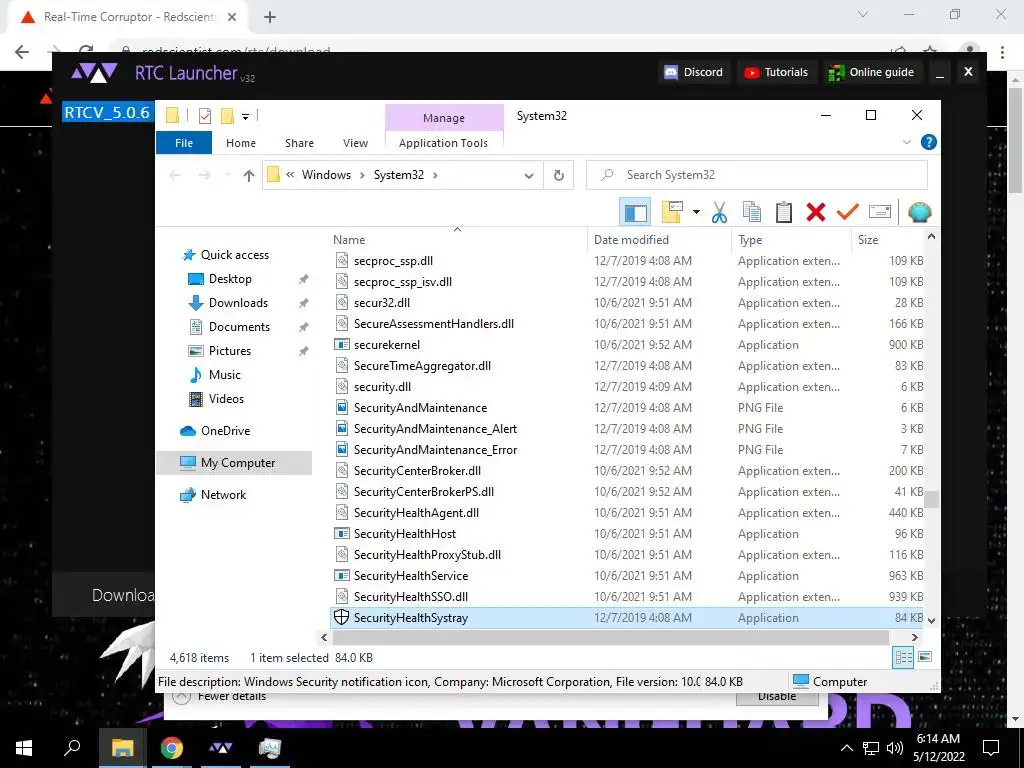This screenshot has height=768, width=1024.
Task: Click the Cut scissors icon
Action: [719, 212]
